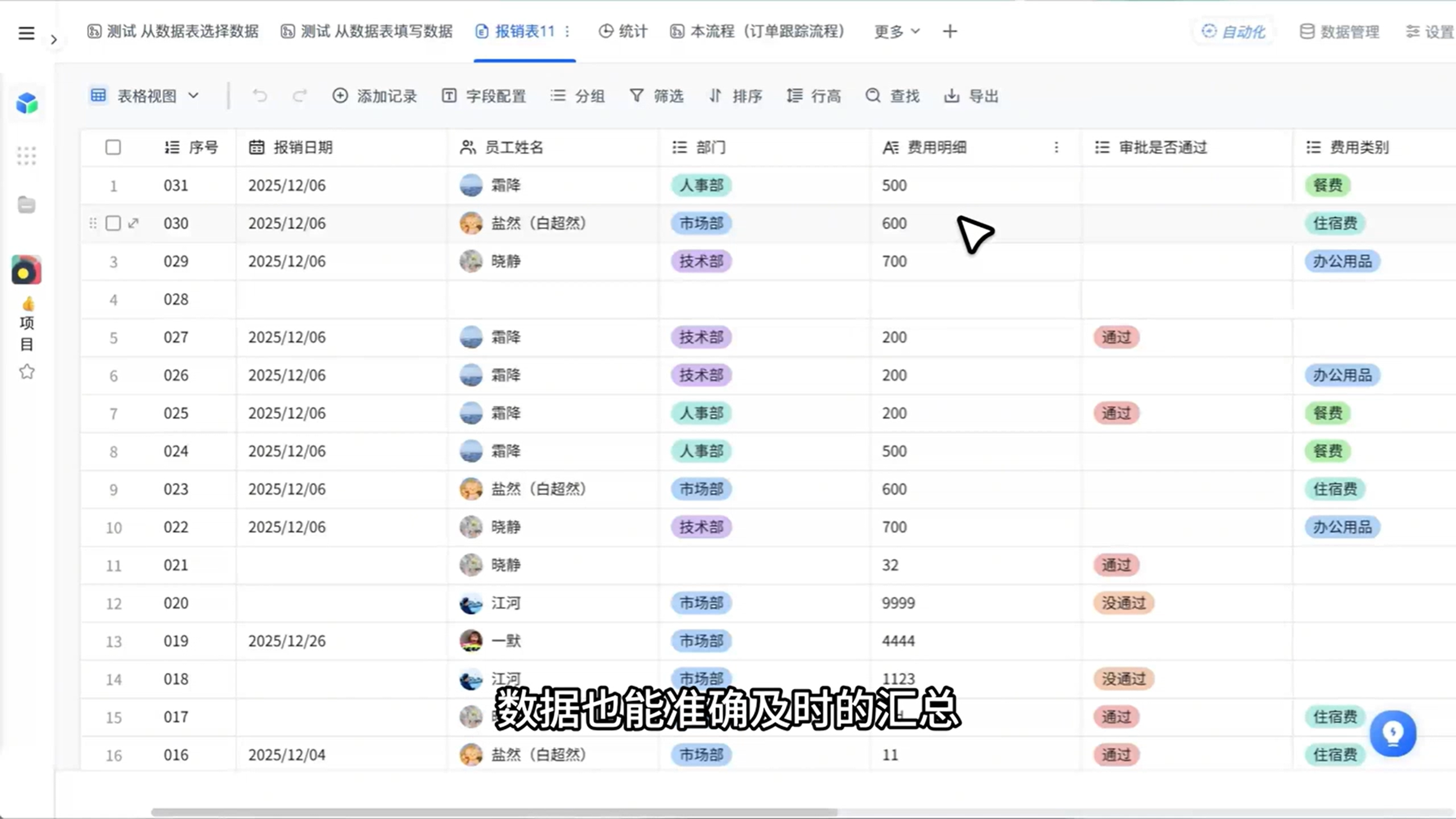Add a new tab with plus icon
The width and height of the screenshot is (1456, 819).
pos(950,31)
